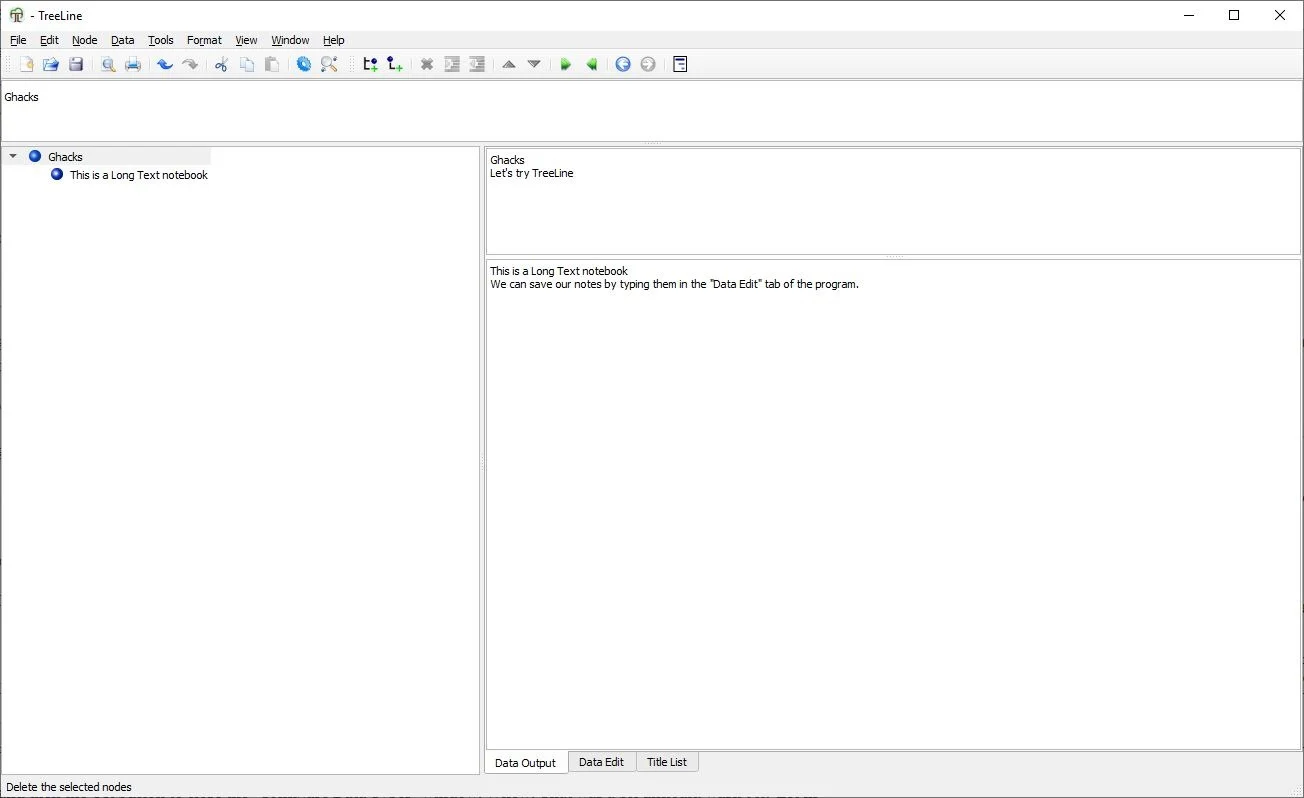This screenshot has height=798, width=1304.
Task: Go to previous selection with blue back icon
Action: (x=623, y=64)
